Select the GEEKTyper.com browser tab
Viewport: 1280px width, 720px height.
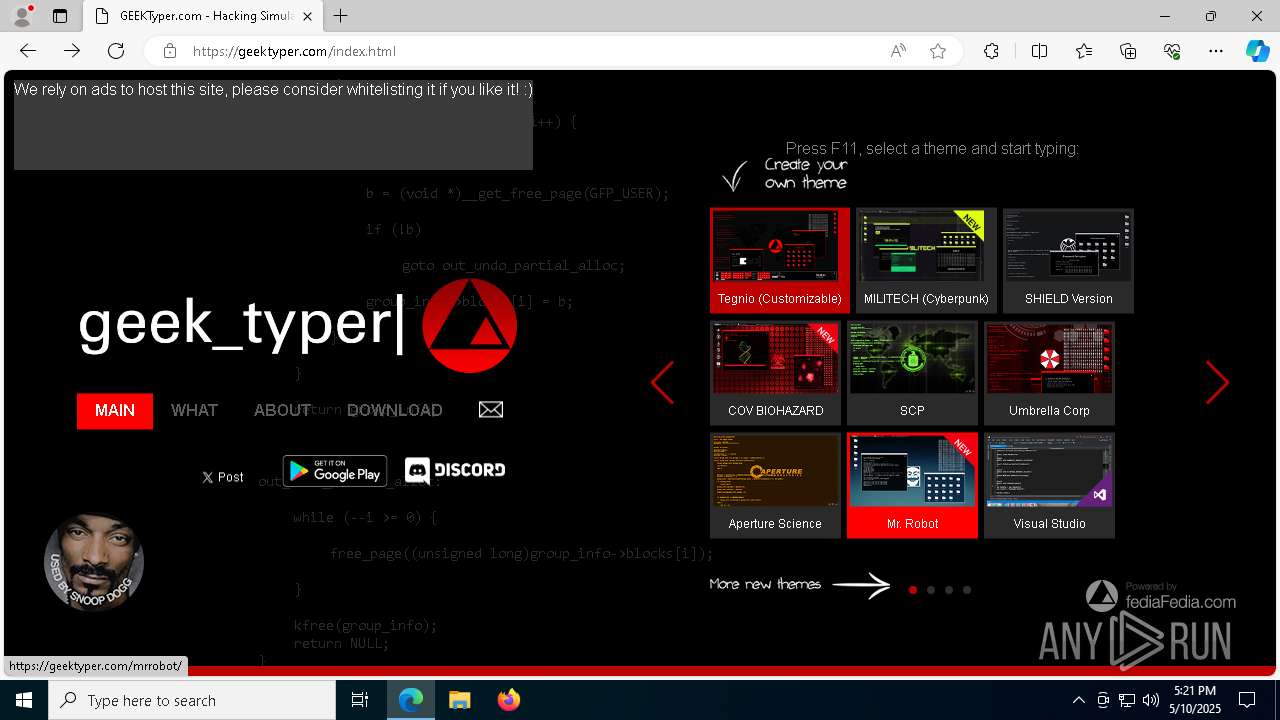point(203,16)
